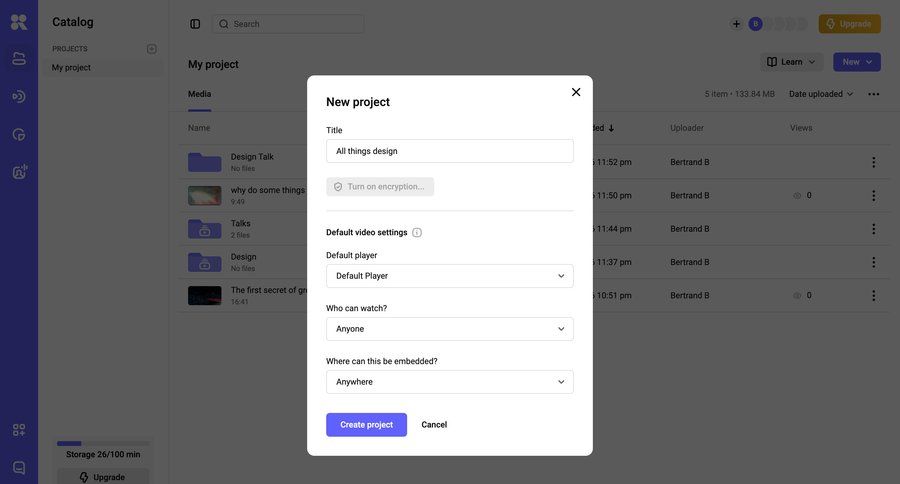
Task: Expand the Default player dropdown
Action: pos(449,276)
